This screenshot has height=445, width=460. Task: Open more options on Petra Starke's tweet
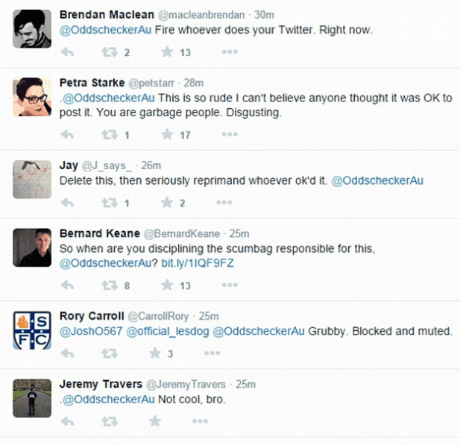coord(230,134)
